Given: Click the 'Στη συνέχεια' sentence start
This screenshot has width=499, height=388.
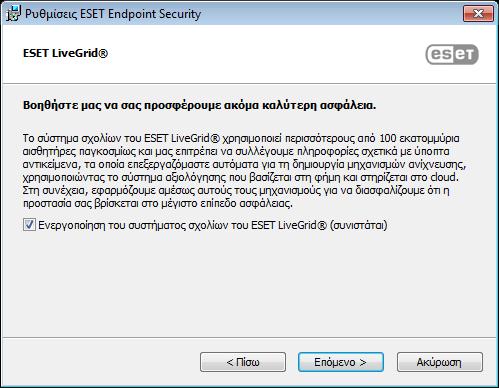Looking at the screenshot, I should [55, 190].
